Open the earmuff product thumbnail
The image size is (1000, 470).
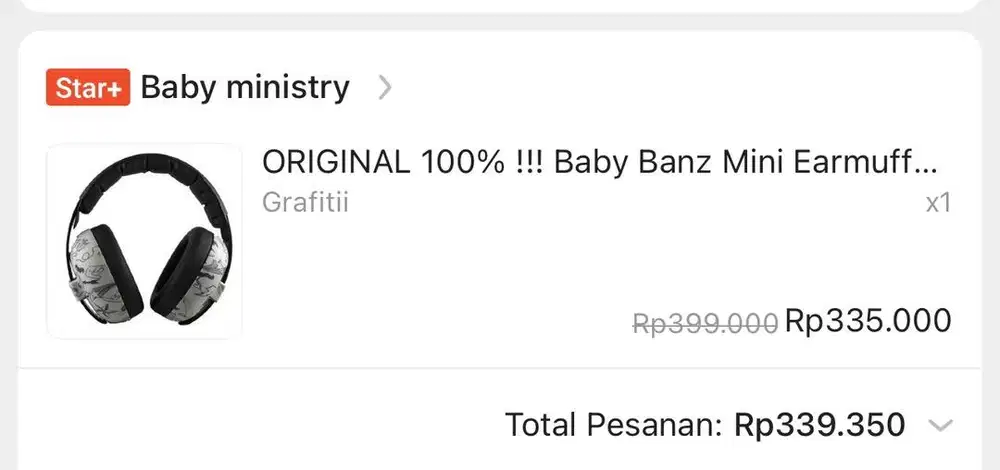coord(144,241)
